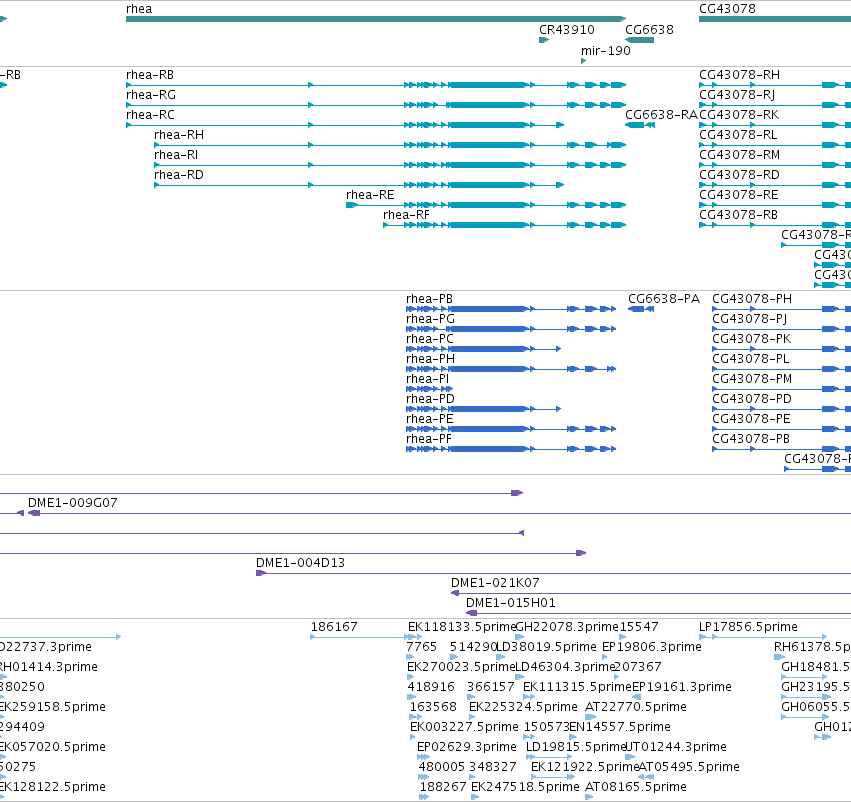Select the CG43078-PM protein label
Viewport: 851px width, 802px height.
point(752,379)
